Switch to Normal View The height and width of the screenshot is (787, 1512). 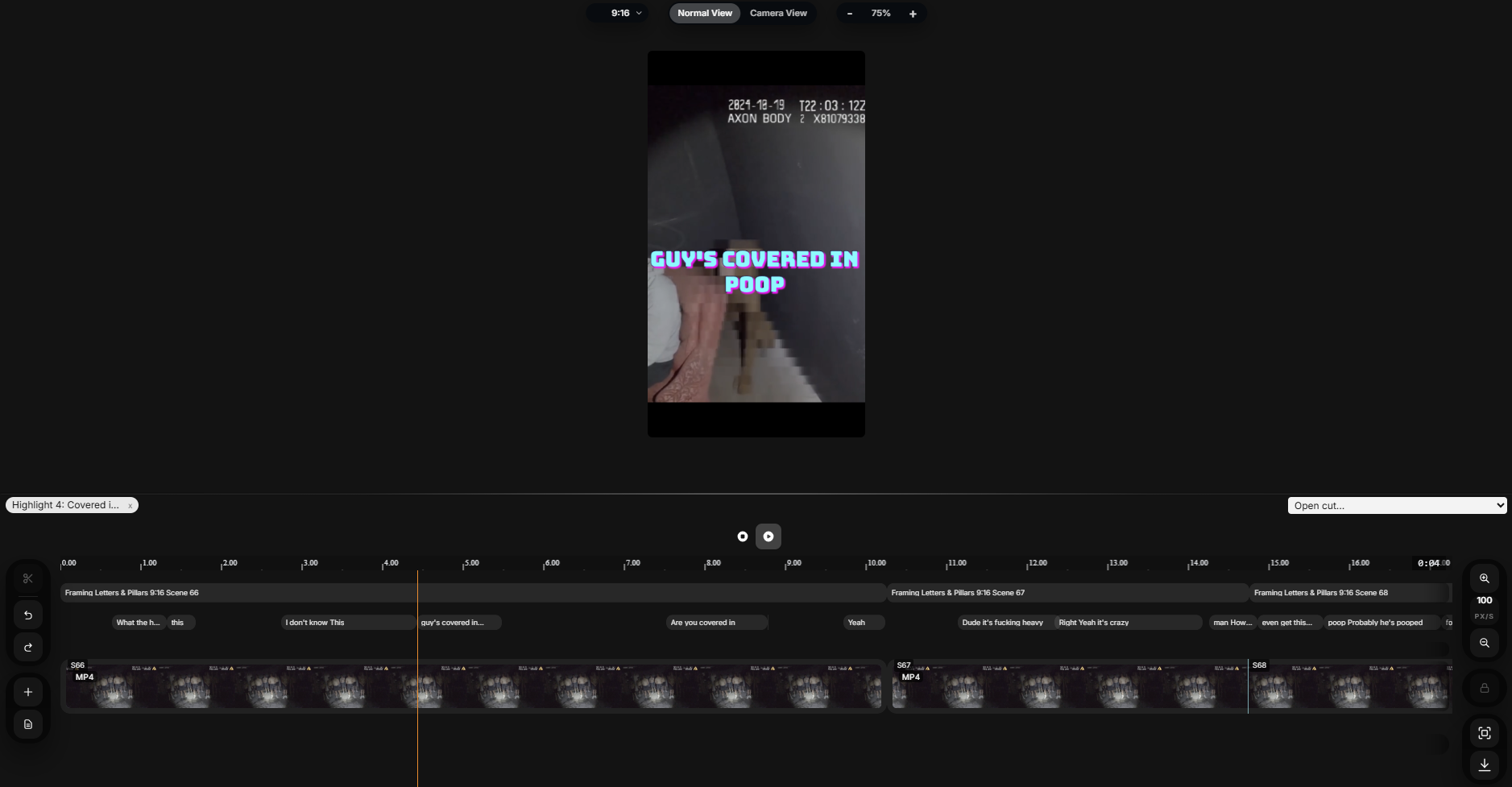click(705, 13)
